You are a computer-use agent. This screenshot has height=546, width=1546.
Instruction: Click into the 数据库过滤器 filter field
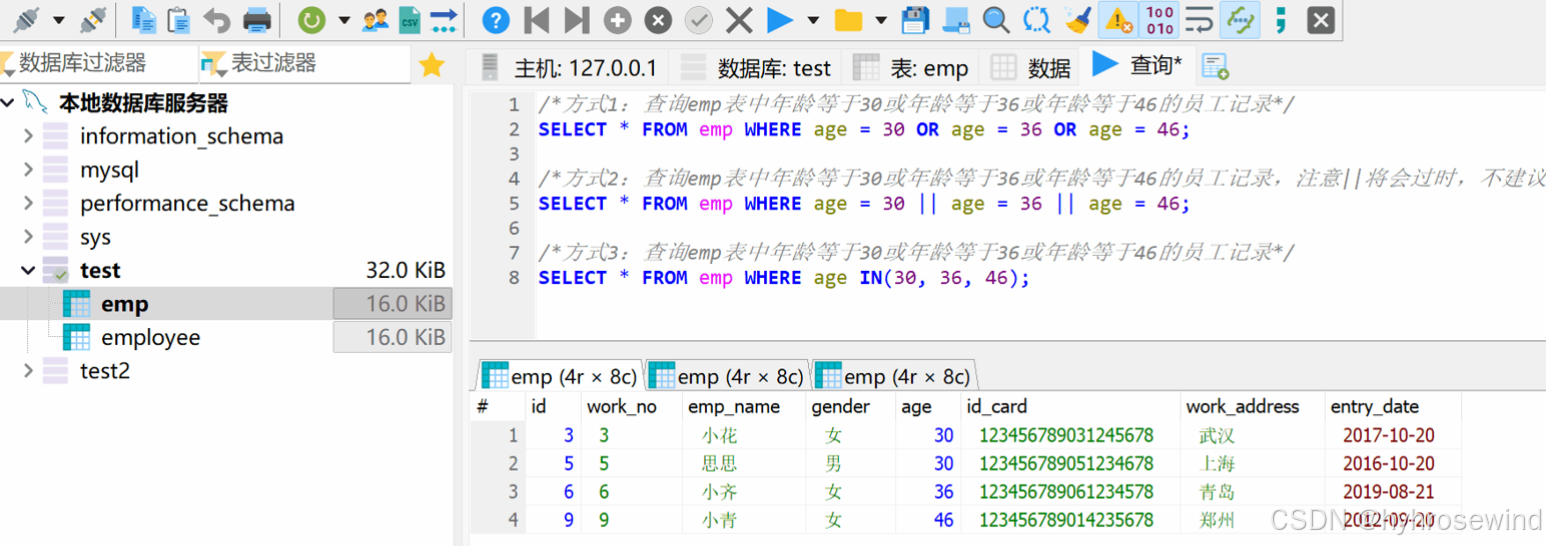[x=100, y=64]
